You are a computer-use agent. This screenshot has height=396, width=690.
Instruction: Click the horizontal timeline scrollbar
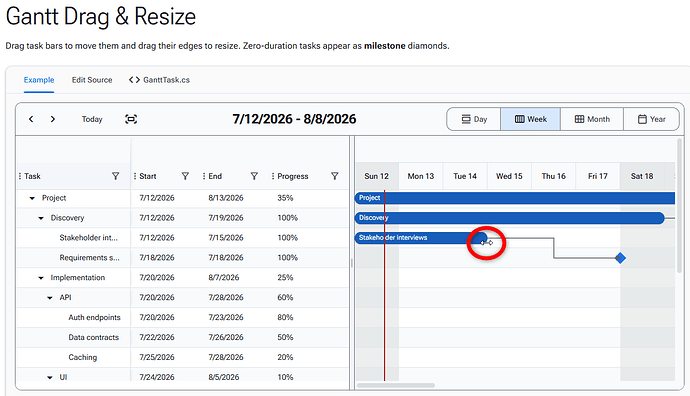tap(396, 385)
